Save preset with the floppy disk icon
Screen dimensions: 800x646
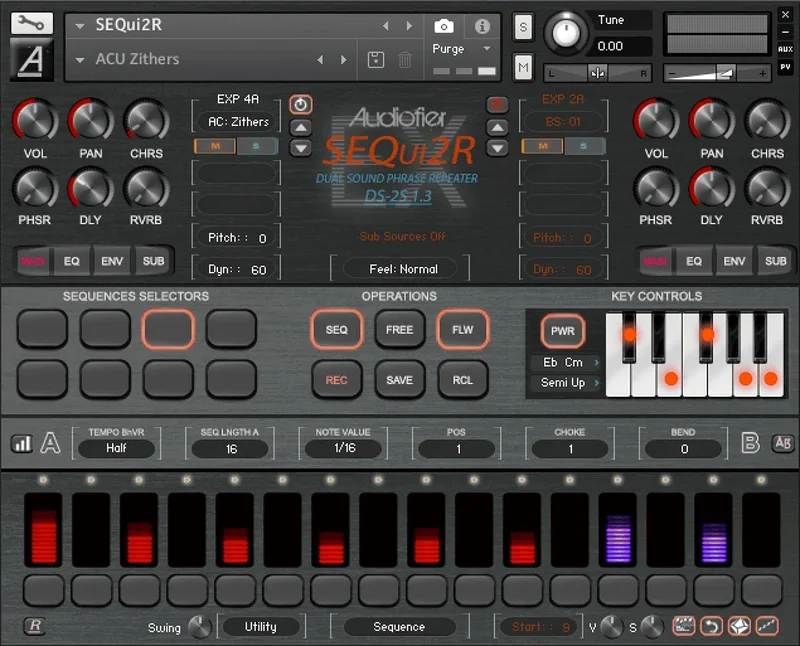tap(376, 60)
